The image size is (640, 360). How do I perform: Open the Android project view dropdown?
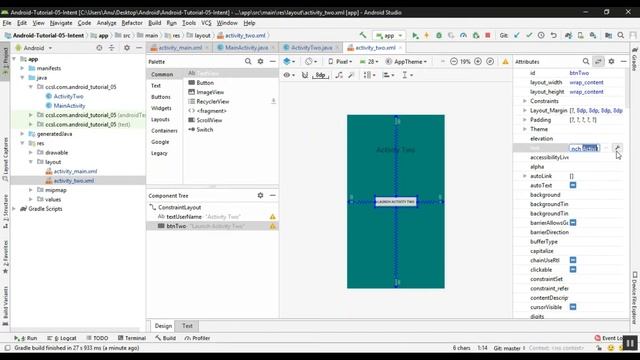tap(34, 48)
